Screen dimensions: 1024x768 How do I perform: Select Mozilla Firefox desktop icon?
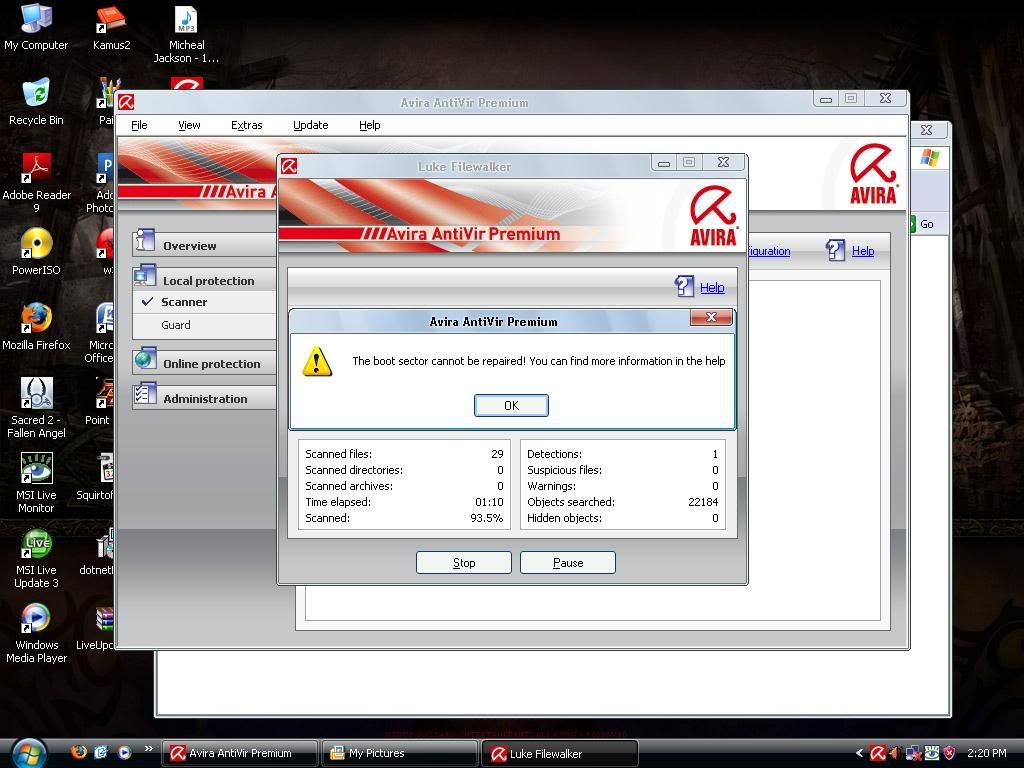(36, 327)
